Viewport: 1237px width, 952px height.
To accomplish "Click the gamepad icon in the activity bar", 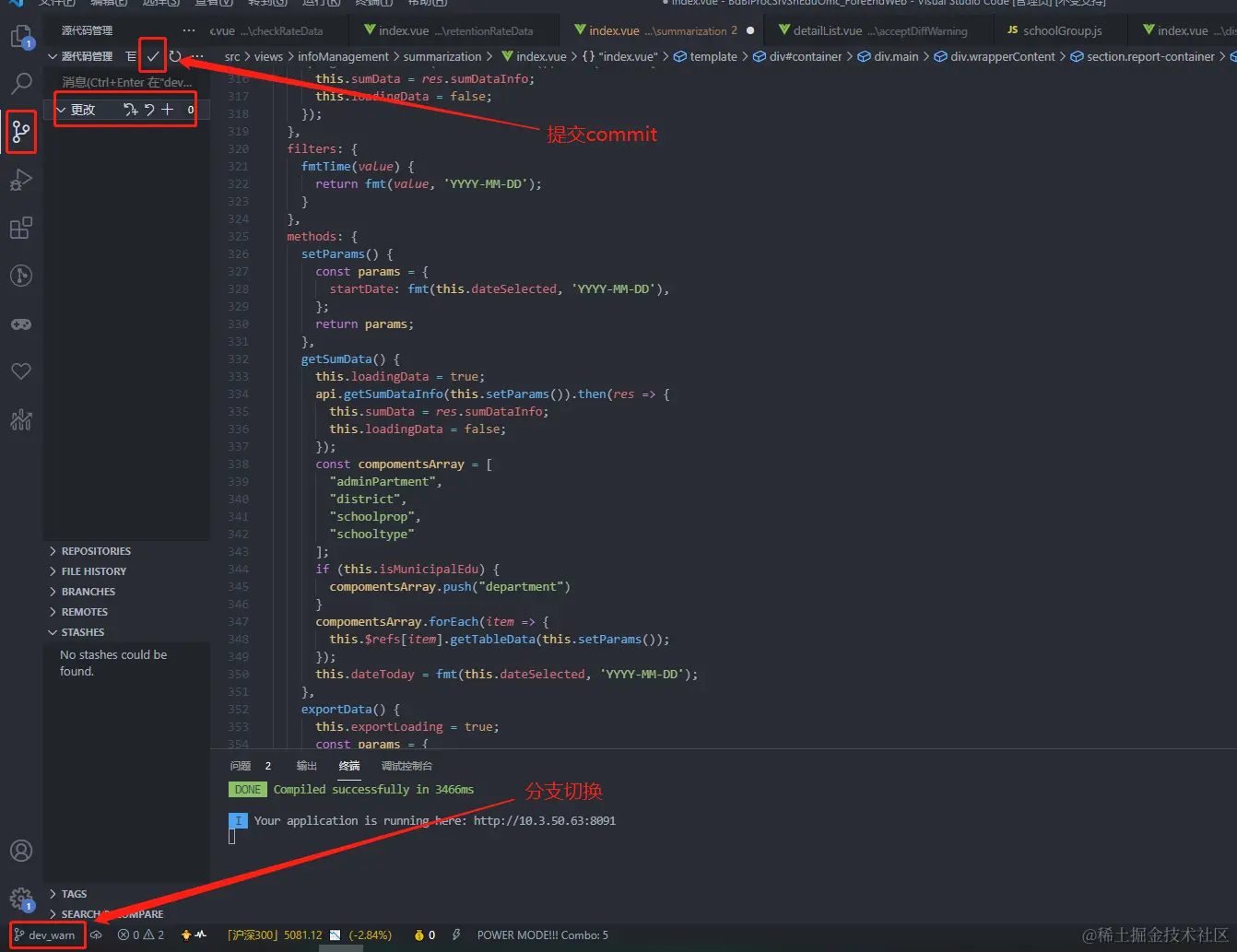I will click(x=21, y=323).
